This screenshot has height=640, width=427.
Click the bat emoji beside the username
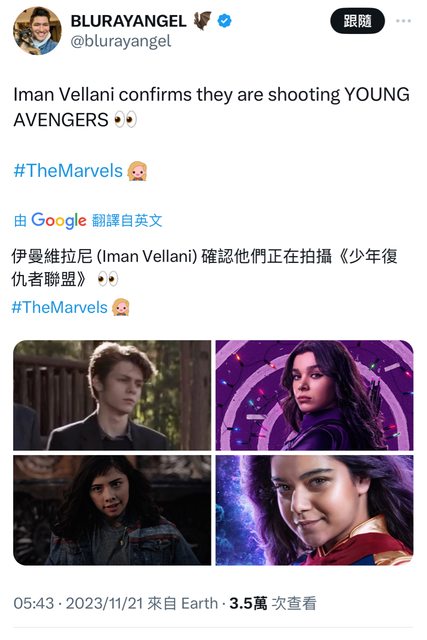coord(202,20)
